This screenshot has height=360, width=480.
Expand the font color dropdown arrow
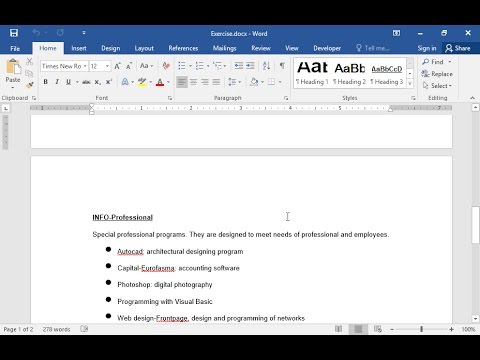tap(168, 82)
